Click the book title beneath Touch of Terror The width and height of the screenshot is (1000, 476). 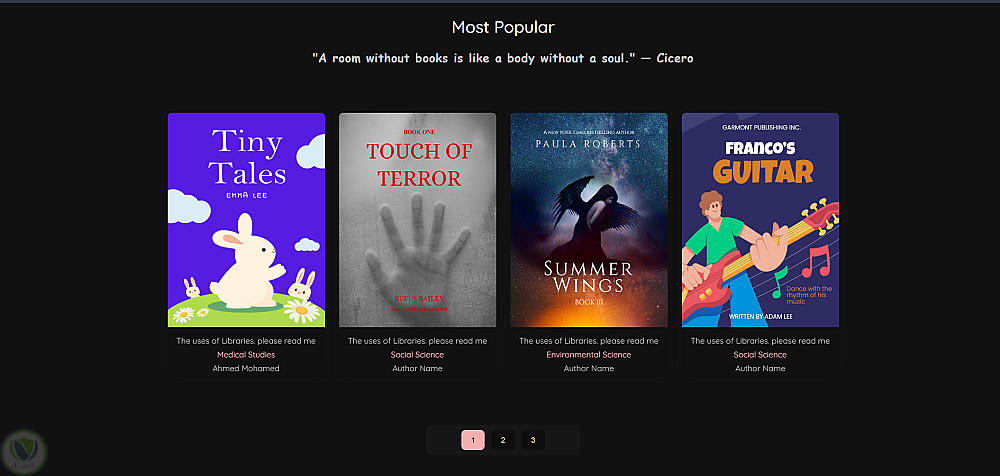coord(418,341)
